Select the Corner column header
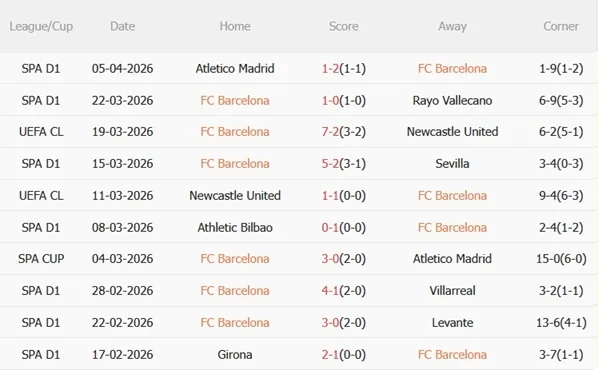The height and width of the screenshot is (370, 599). (x=561, y=26)
